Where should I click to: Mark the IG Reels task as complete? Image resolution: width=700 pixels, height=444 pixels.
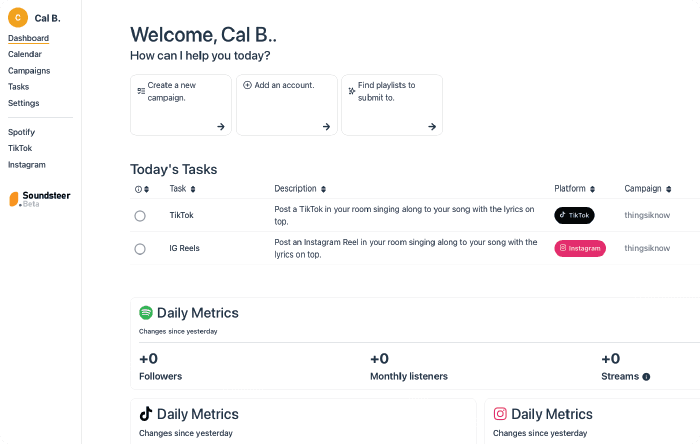[140, 249]
